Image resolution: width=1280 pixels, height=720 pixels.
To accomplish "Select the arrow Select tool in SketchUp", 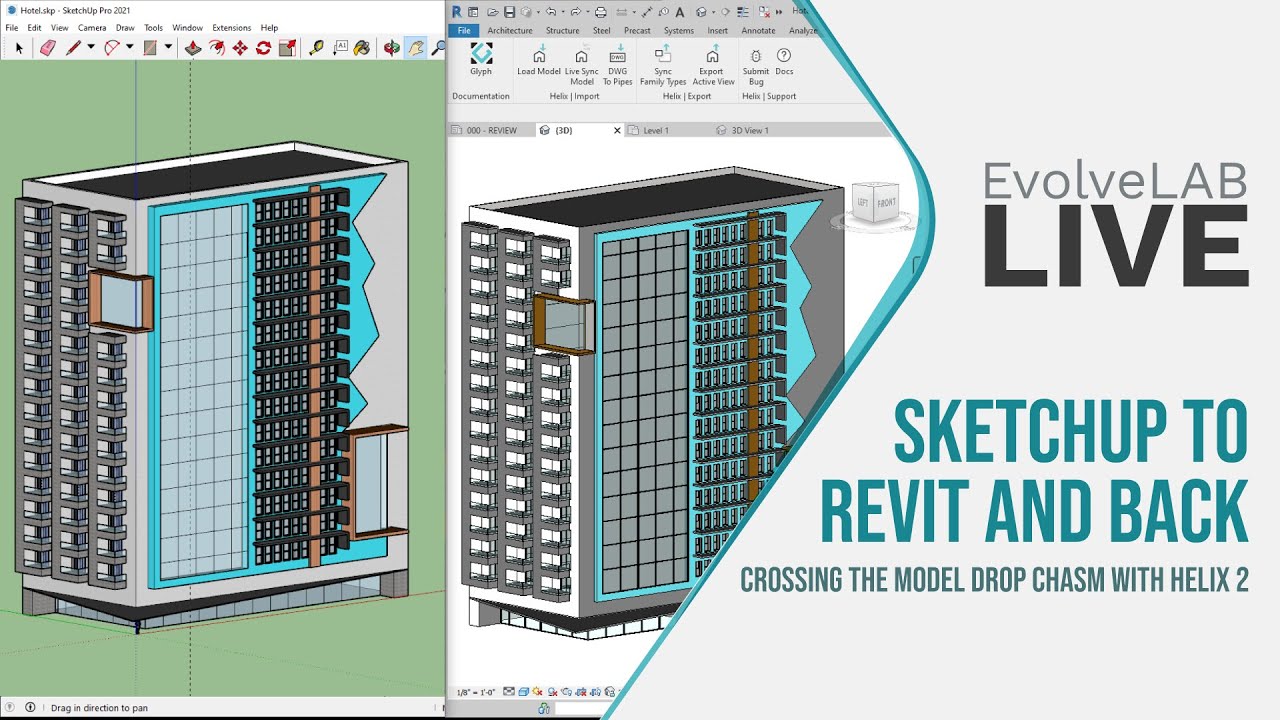I will (x=19, y=47).
